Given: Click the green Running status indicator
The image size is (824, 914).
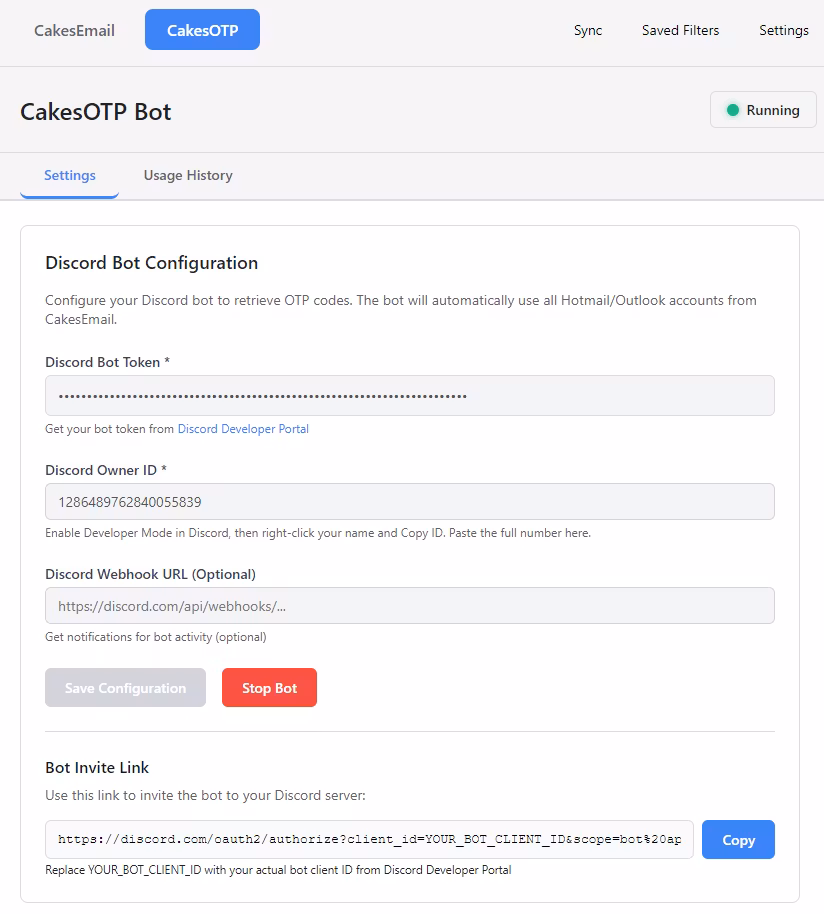Looking at the screenshot, I should pos(733,110).
